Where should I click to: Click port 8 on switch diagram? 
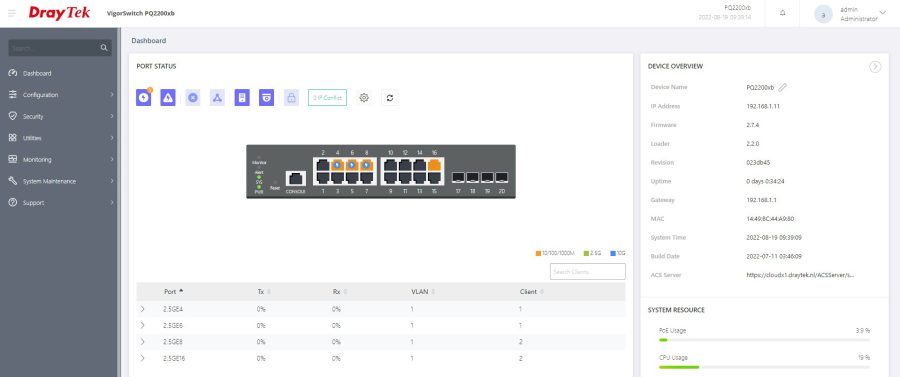click(366, 165)
